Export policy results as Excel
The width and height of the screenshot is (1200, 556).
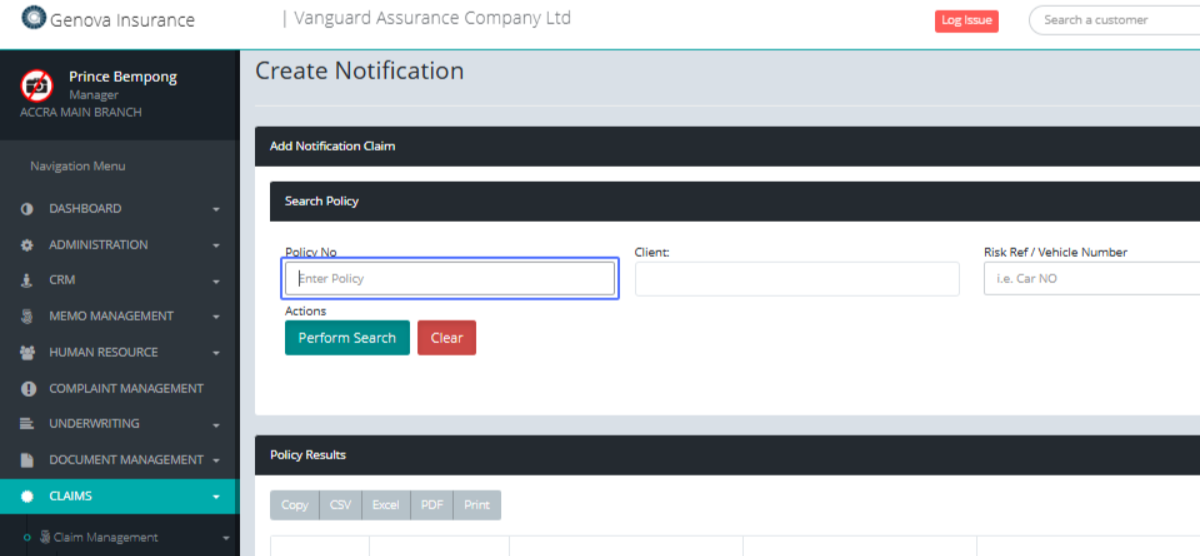pyautogui.click(x=386, y=505)
